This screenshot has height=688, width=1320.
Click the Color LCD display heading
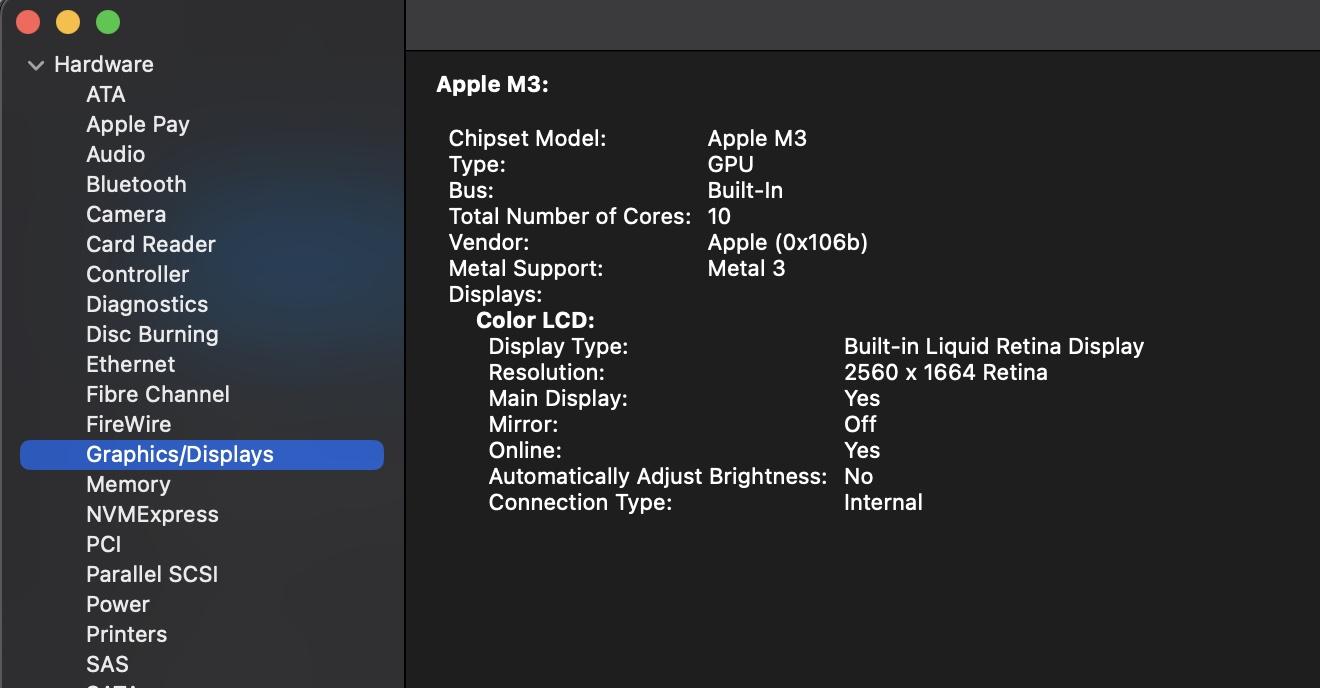(535, 321)
